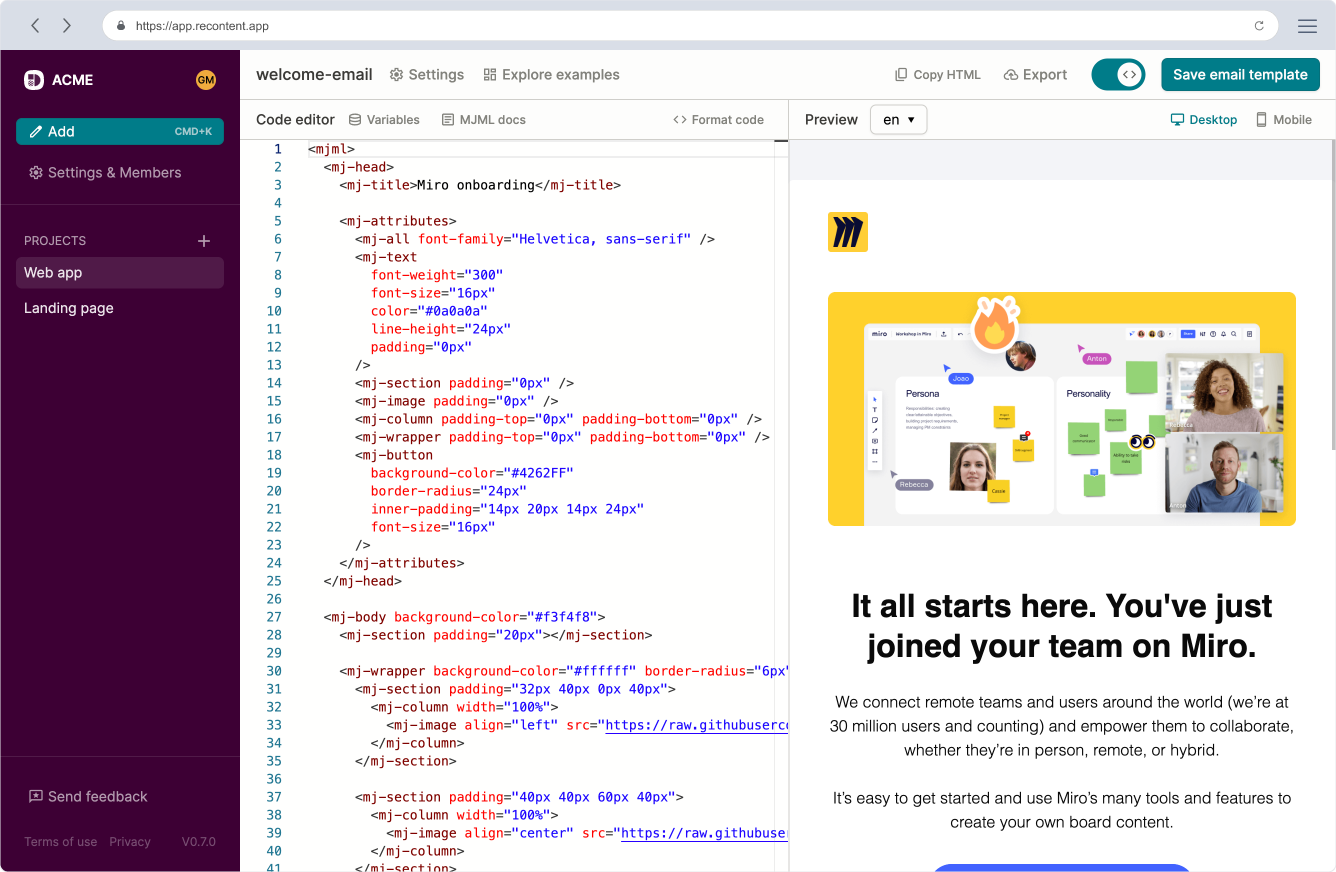This screenshot has width=1336, height=872.
Task: Click the mj-body background-color line
Action: point(464,617)
